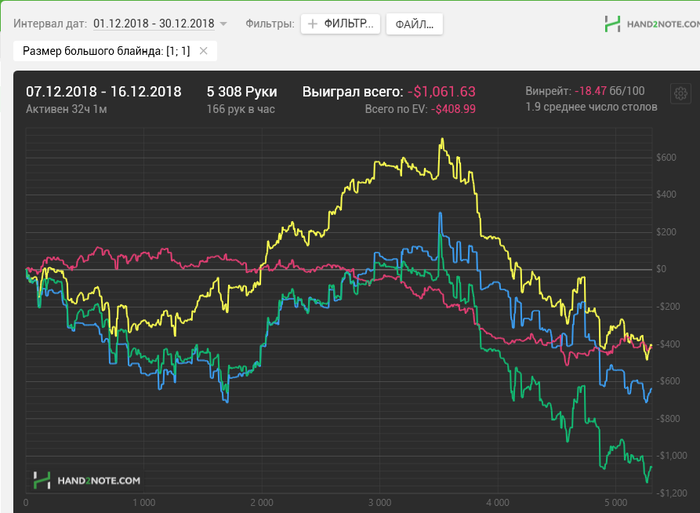Click the plus ФИЛЬТР add-filter button
700x513 pixels.
(x=340, y=24)
